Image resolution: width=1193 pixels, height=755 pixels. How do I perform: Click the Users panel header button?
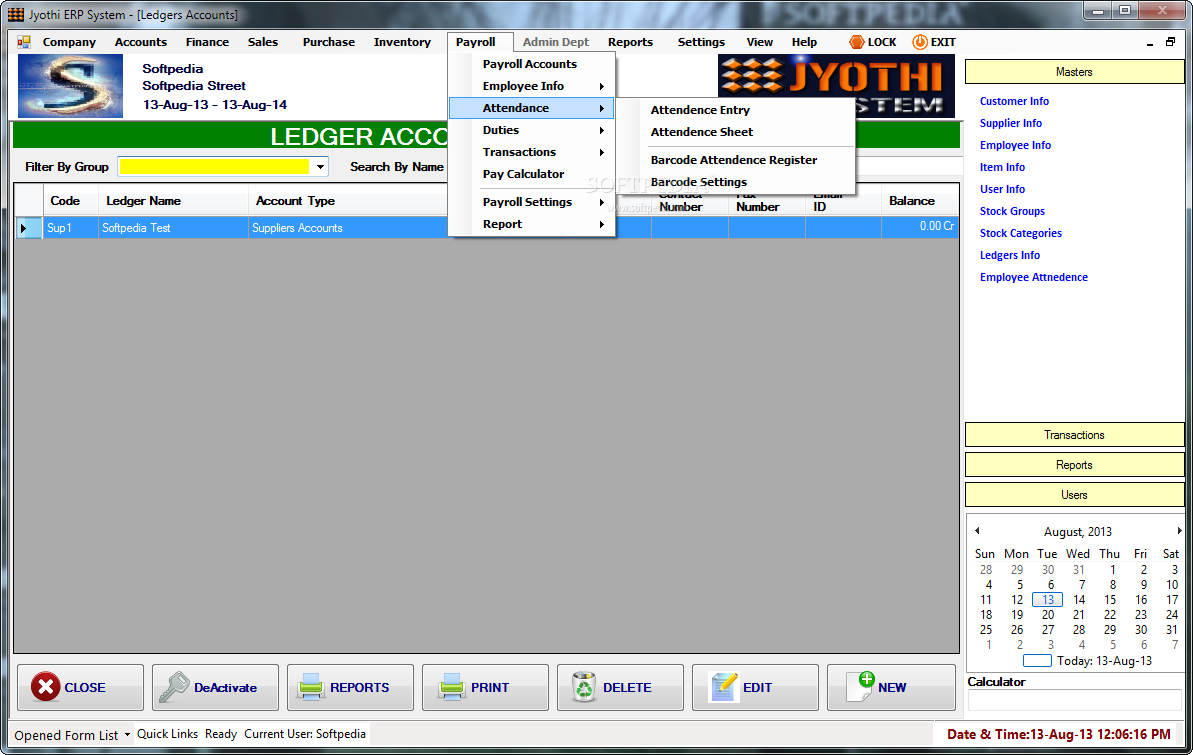pyautogui.click(x=1074, y=495)
